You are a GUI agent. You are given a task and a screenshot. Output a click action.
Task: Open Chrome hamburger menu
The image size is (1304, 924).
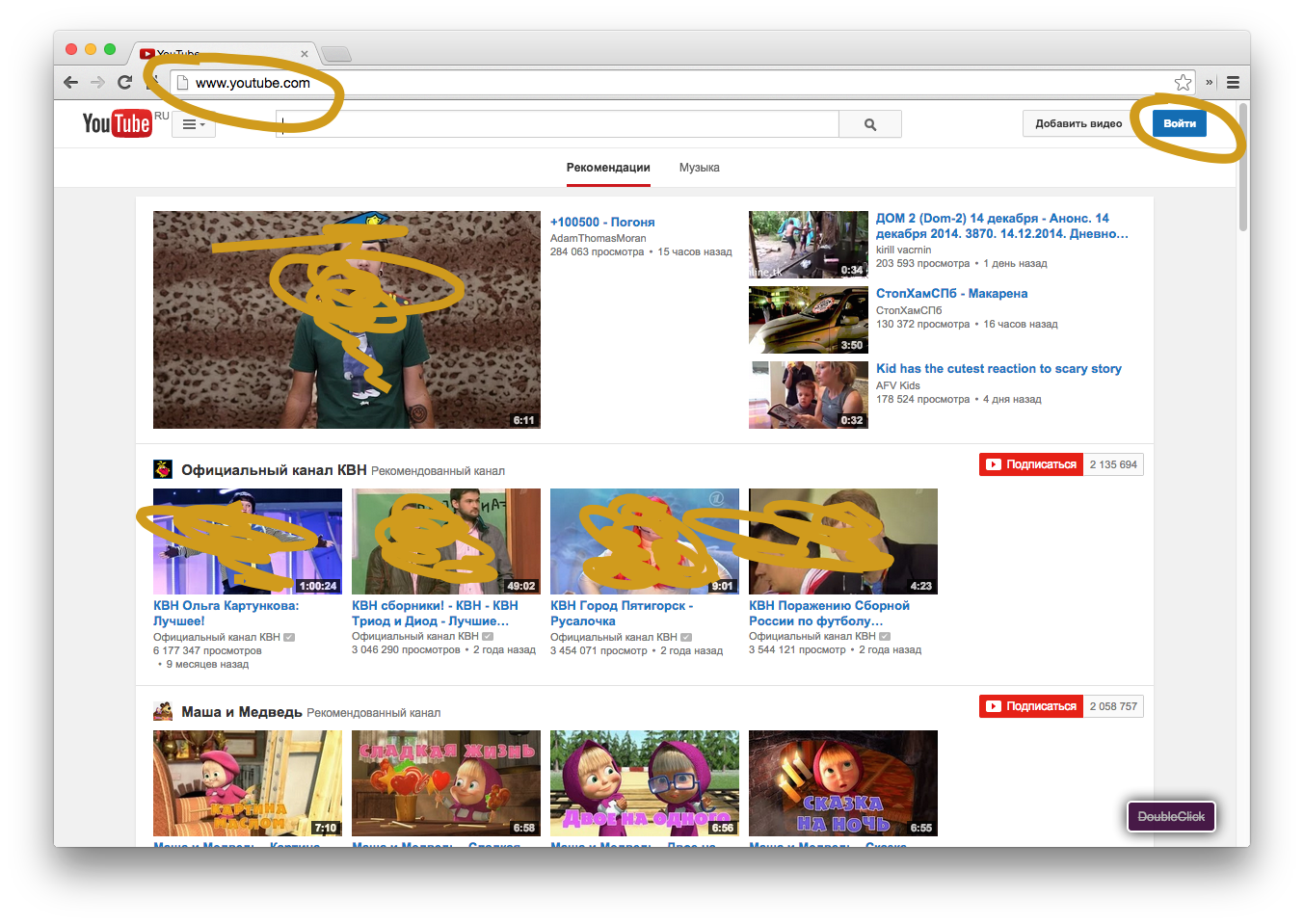pyautogui.click(x=1233, y=83)
